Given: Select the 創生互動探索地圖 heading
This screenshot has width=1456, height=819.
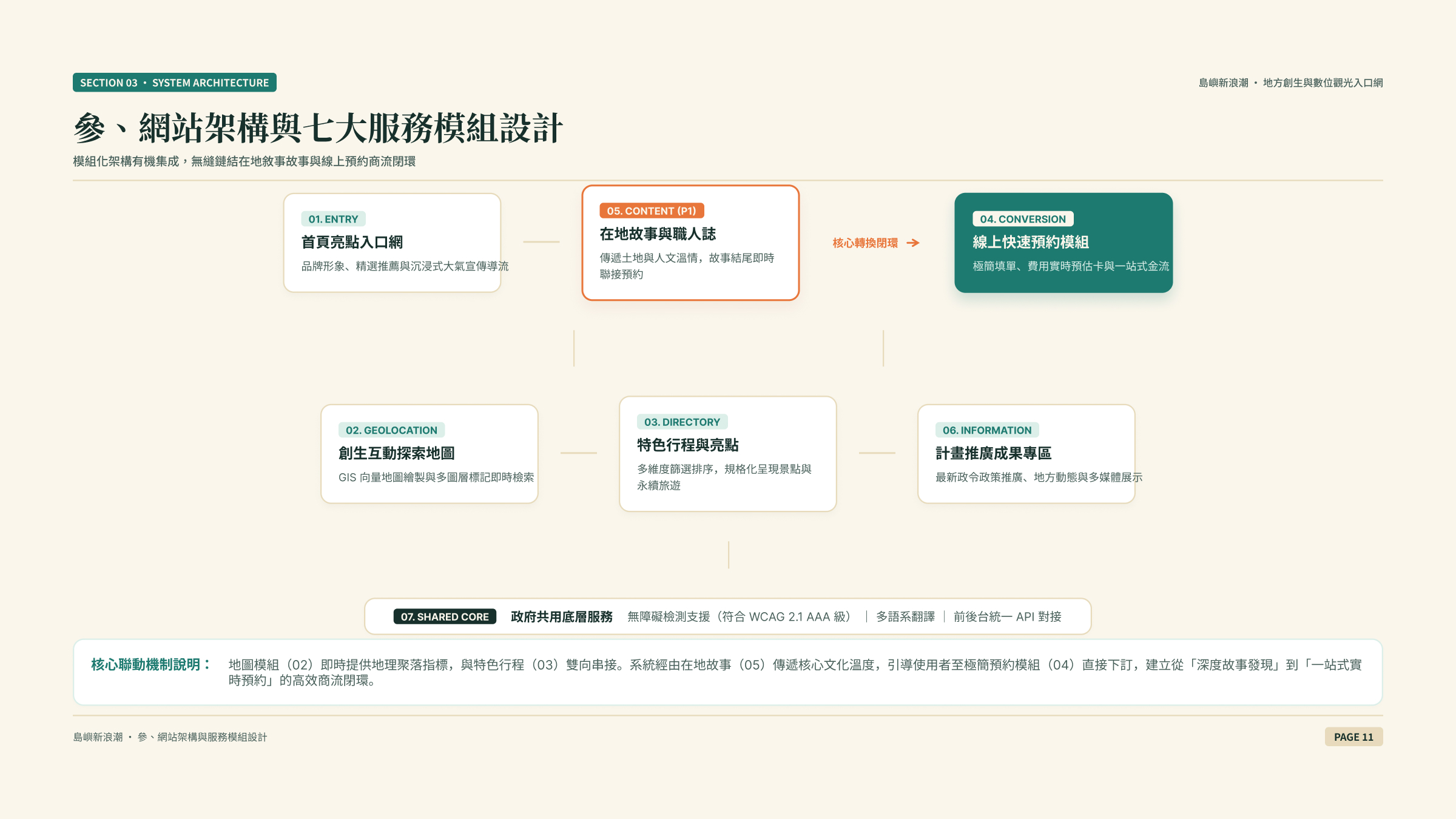Looking at the screenshot, I should click(x=397, y=453).
